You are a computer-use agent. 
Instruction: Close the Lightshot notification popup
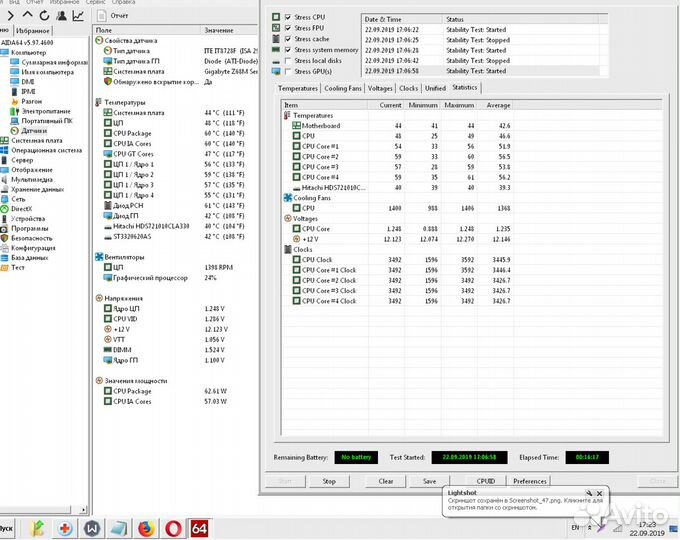tap(599, 494)
